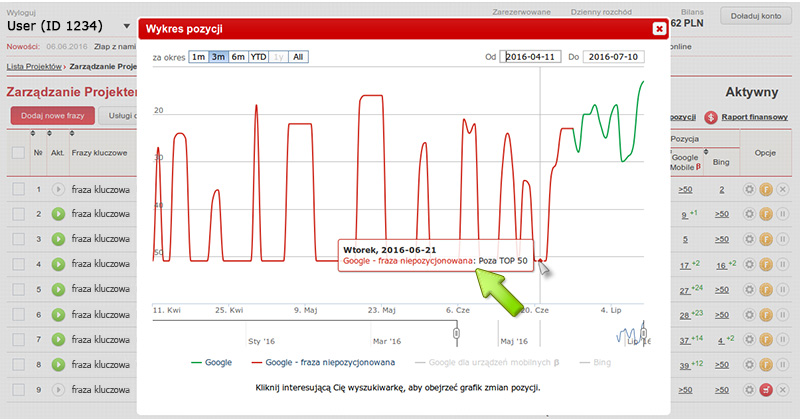Tick the checkbox for row 1

(x=18, y=189)
